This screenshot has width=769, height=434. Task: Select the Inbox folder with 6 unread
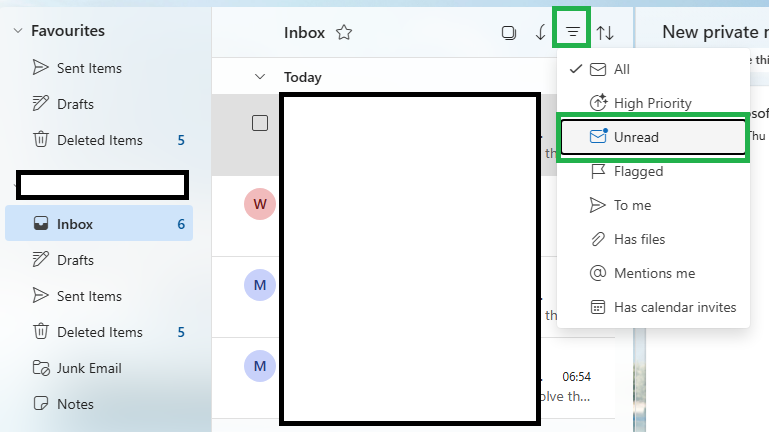(x=99, y=224)
